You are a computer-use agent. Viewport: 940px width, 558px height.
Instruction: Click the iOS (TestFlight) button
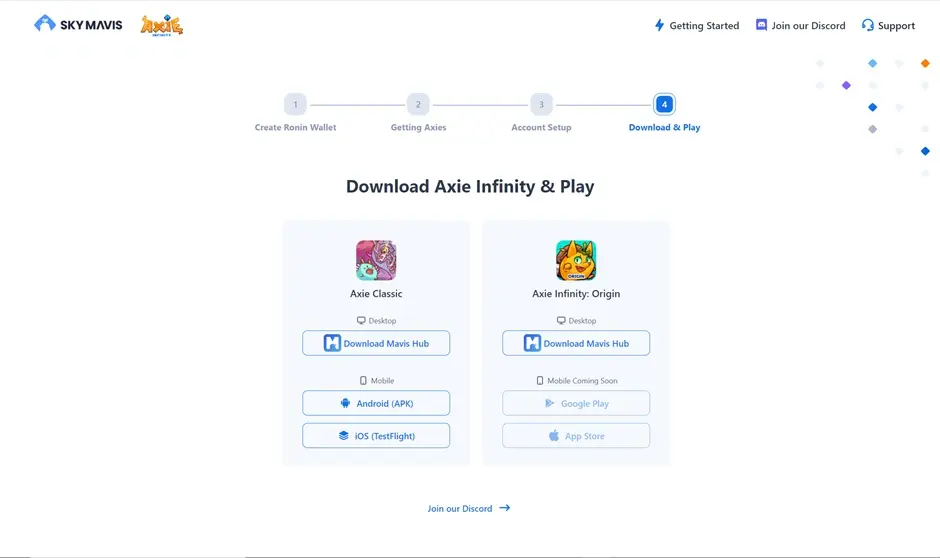(376, 436)
